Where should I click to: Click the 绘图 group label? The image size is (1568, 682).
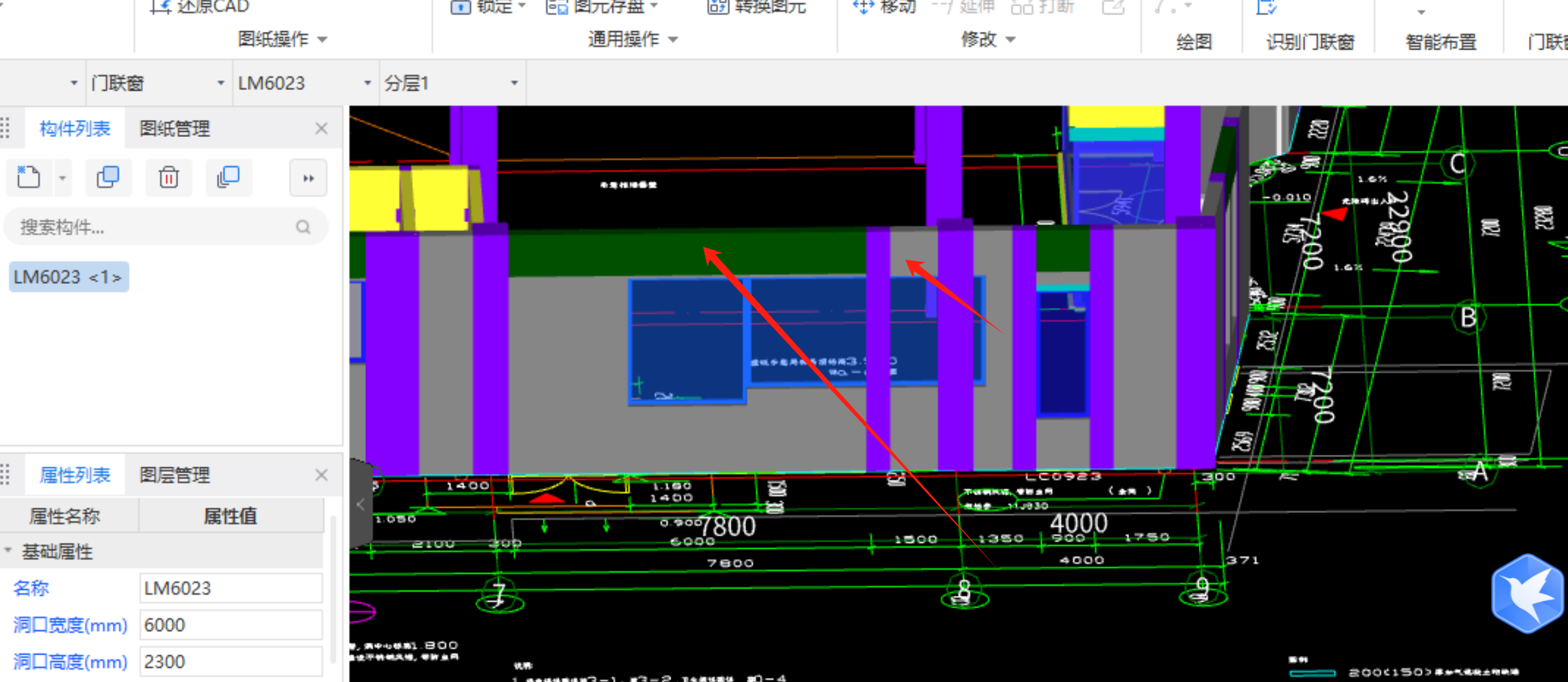tap(1194, 42)
